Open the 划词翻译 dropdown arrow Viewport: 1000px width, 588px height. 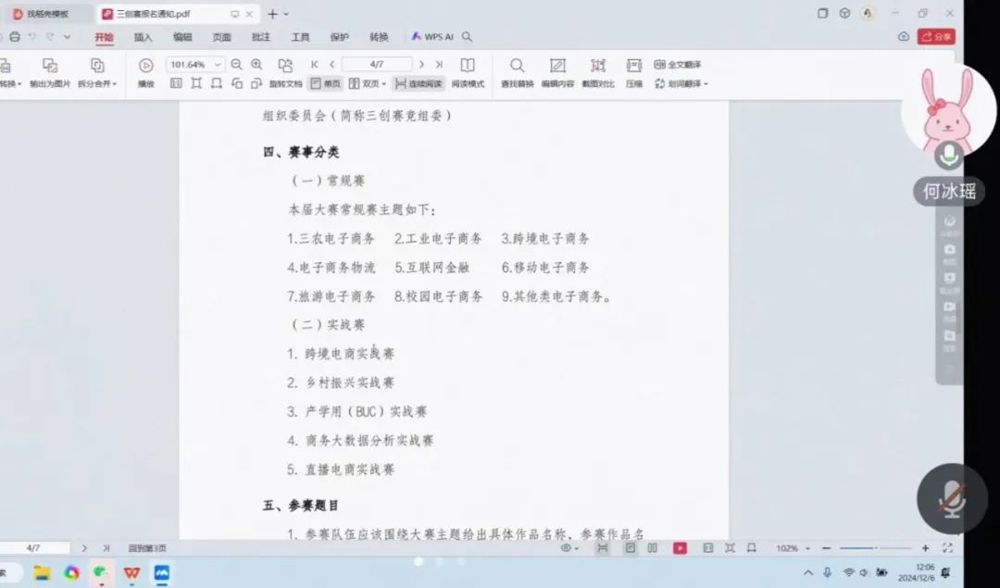(706, 84)
